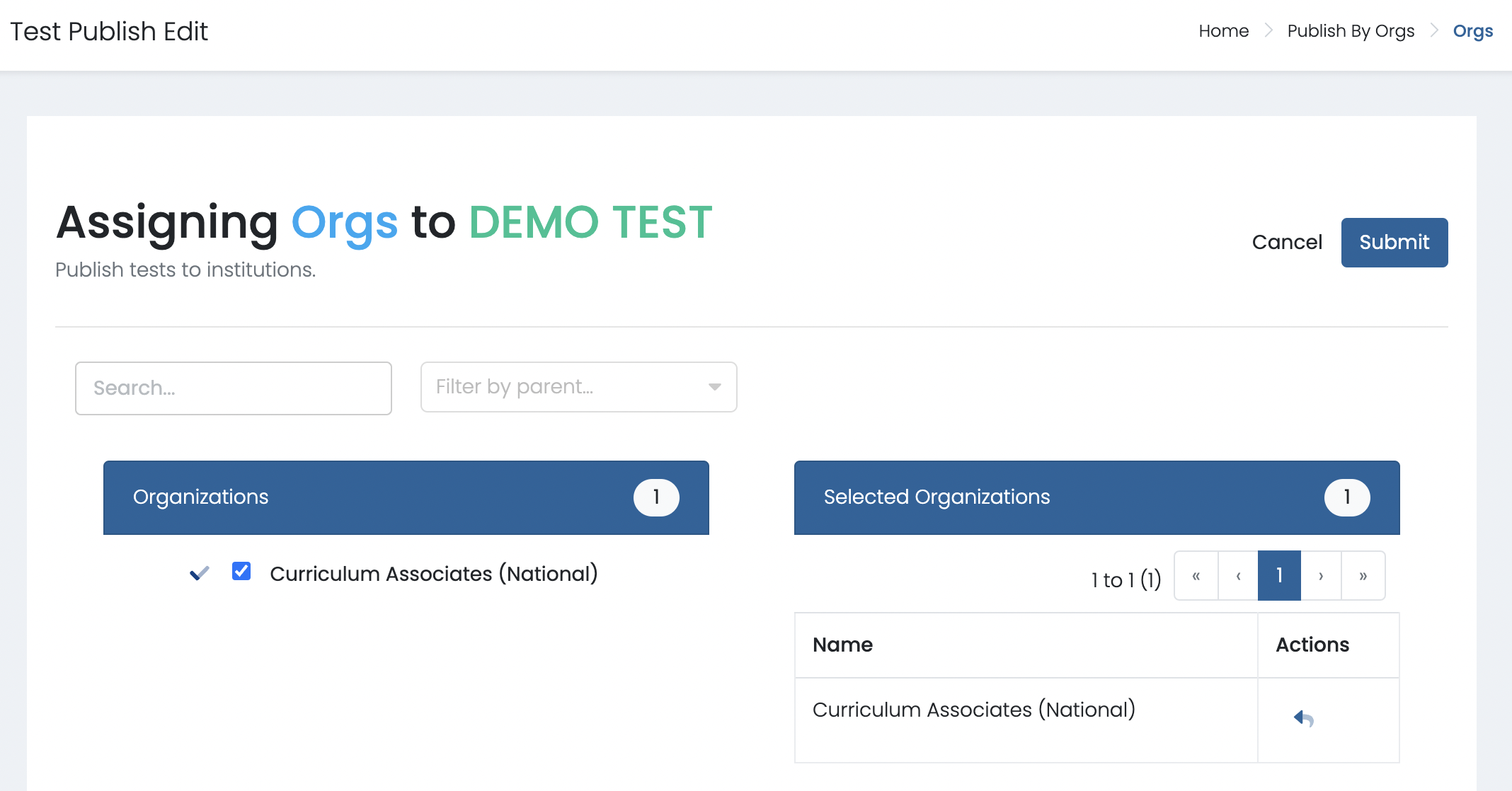
Task: Click the Orgs breadcrumb item
Action: coord(1472,31)
